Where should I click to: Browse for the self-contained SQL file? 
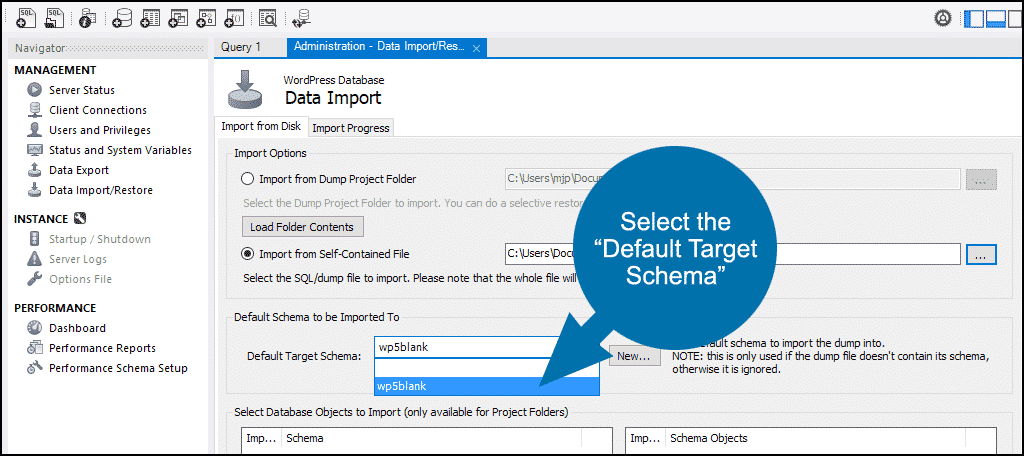pos(982,254)
